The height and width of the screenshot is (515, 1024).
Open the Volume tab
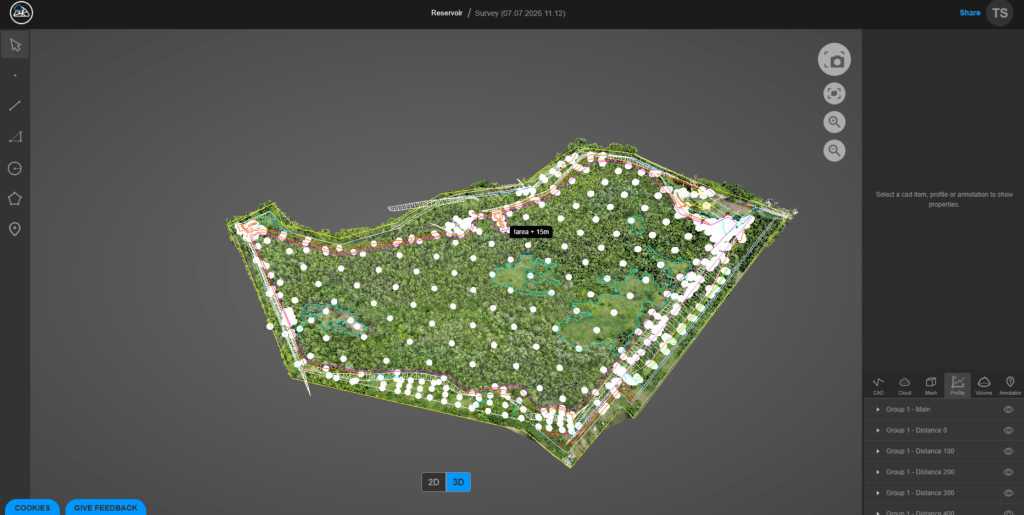(984, 386)
